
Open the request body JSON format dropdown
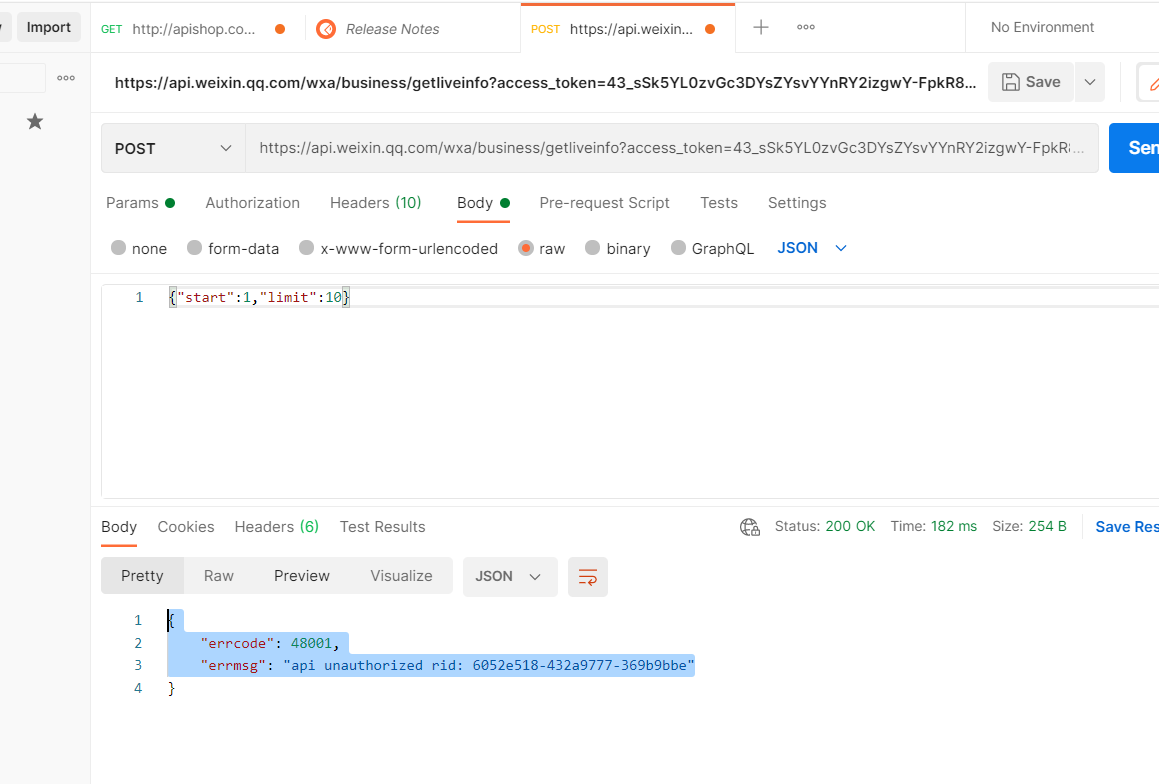812,248
